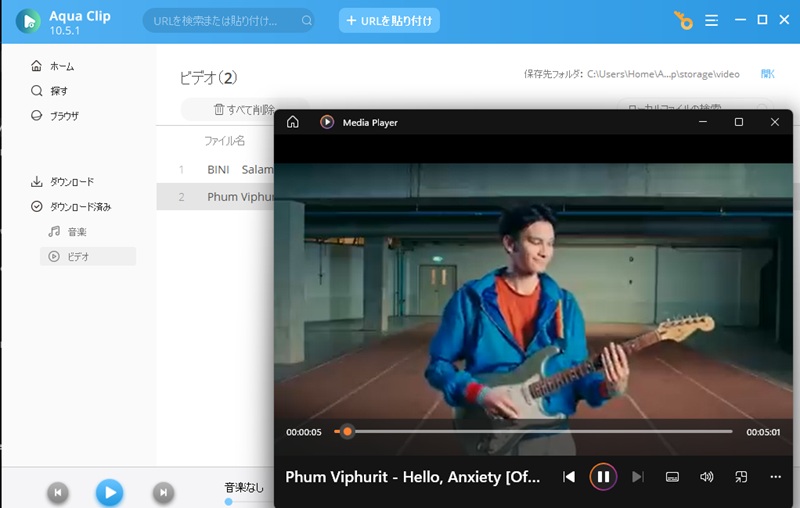The height and width of the screenshot is (508, 800).
Task: Open the Aqua Clip hamburger menu
Action: tap(711, 20)
